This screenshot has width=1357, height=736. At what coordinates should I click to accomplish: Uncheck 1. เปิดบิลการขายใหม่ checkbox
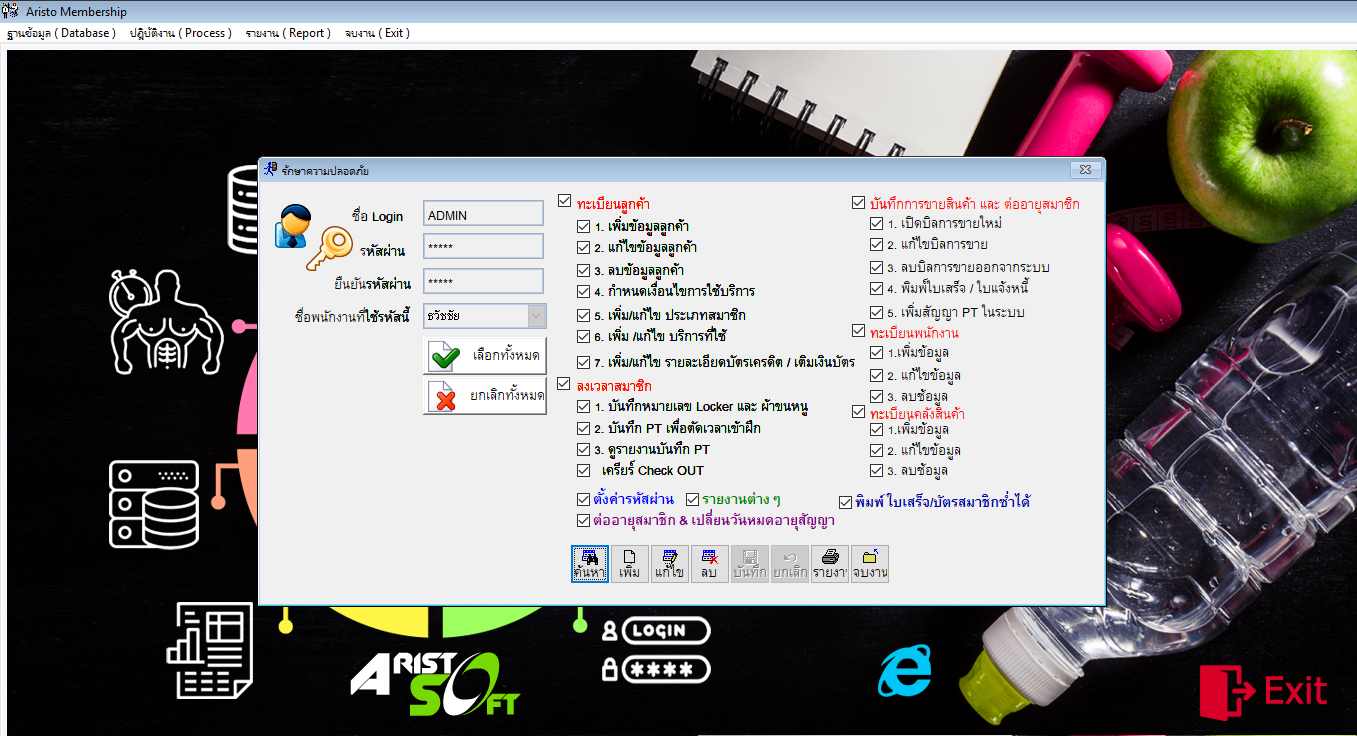(x=877, y=223)
